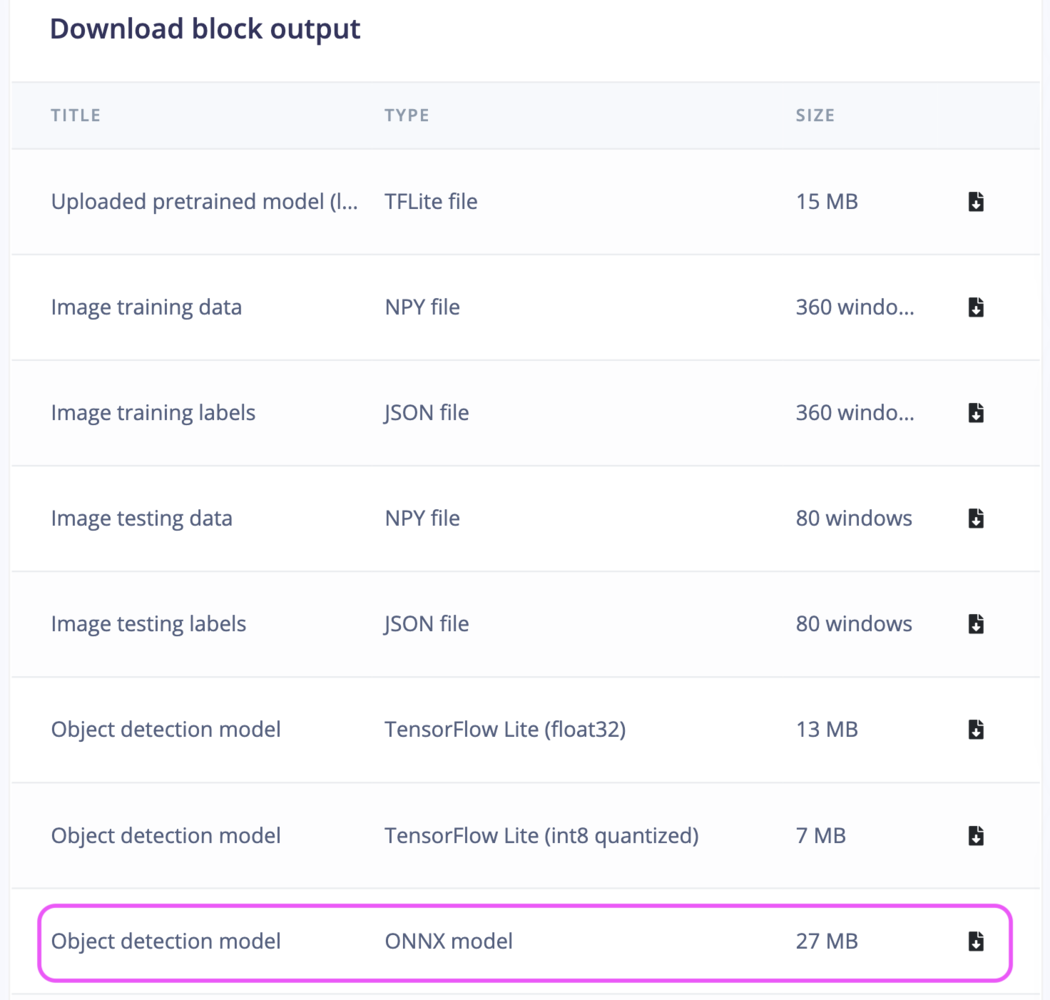Click the TensorFlow Lite (int8 quantized) label
1050x1000 pixels.
[x=541, y=836]
